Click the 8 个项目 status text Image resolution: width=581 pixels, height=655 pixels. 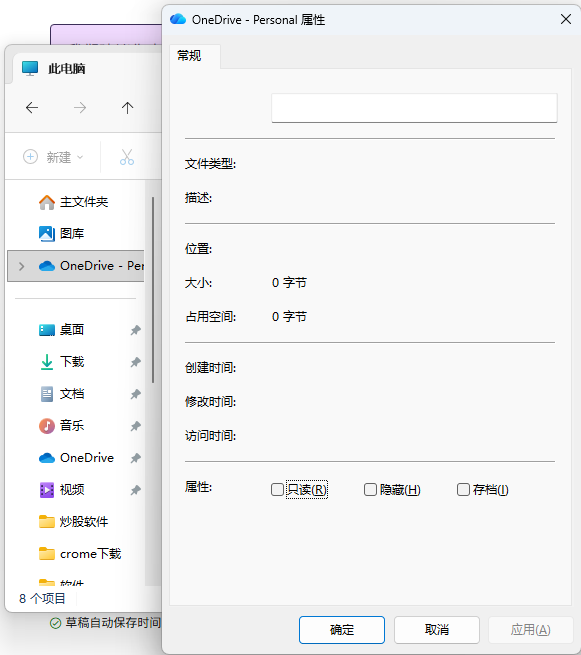coord(42,599)
